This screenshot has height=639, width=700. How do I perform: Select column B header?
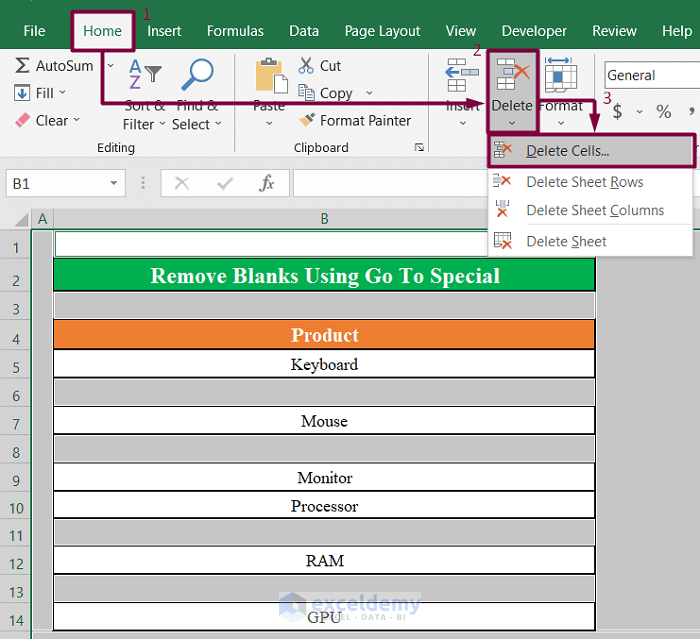coord(324,219)
